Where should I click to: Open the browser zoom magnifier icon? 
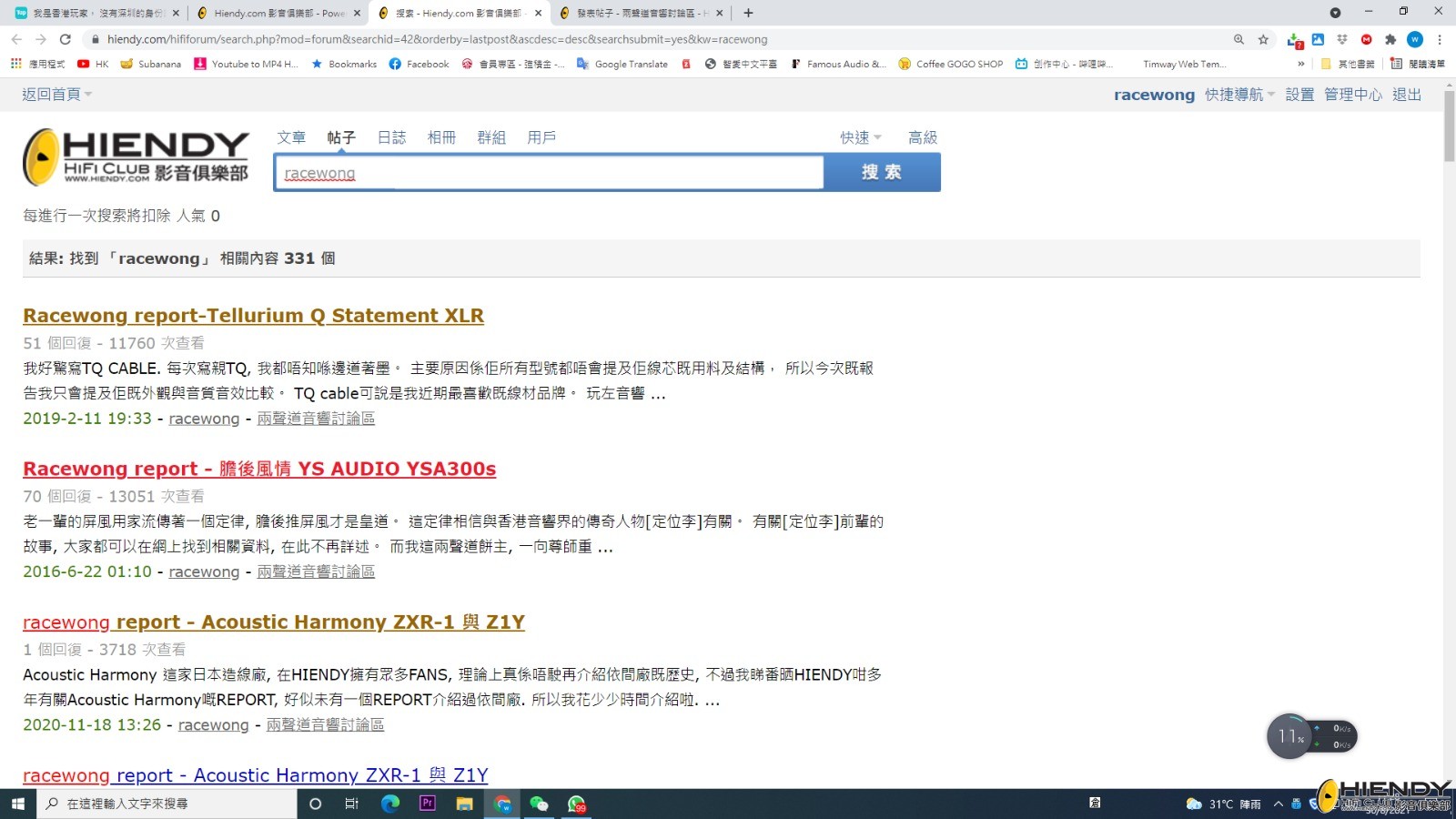tap(1239, 39)
